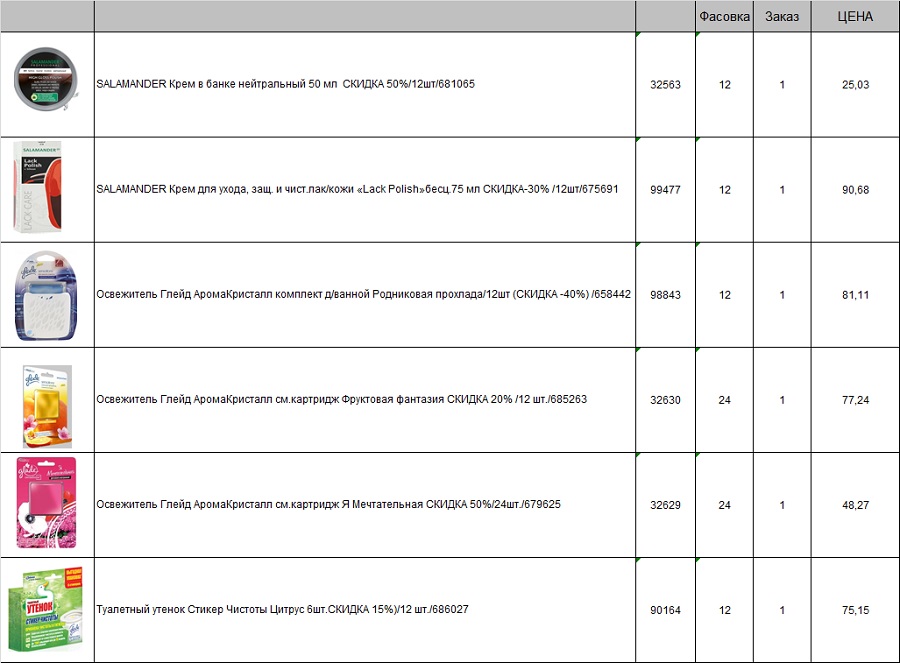Screen dimensions: 900x663
Task: Open the pink Glade cartridge product image
Action: click(x=46, y=503)
